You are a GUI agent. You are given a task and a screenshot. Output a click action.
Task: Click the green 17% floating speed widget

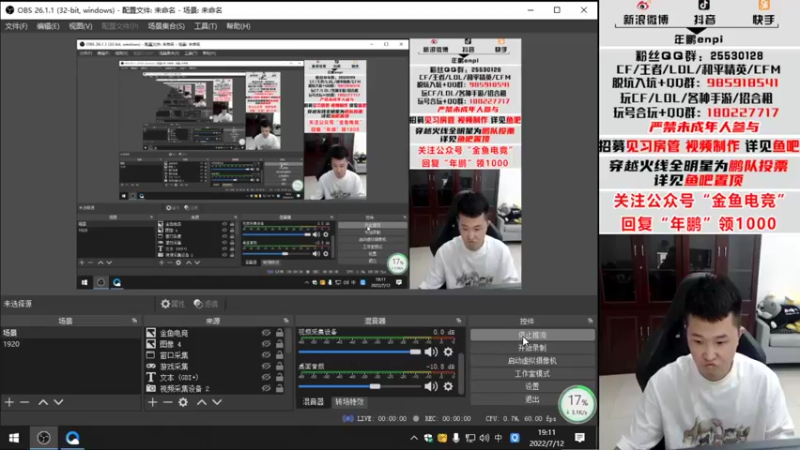tap(577, 404)
